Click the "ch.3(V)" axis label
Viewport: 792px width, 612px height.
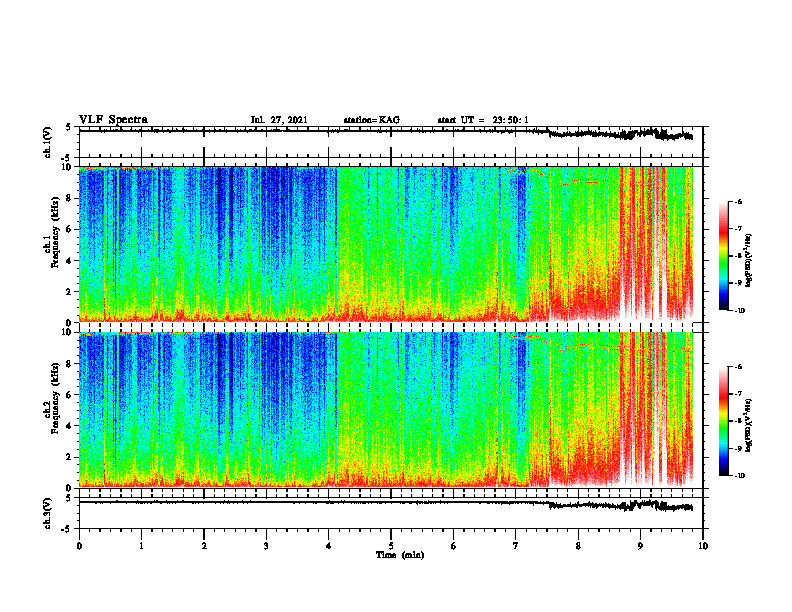click(x=48, y=513)
